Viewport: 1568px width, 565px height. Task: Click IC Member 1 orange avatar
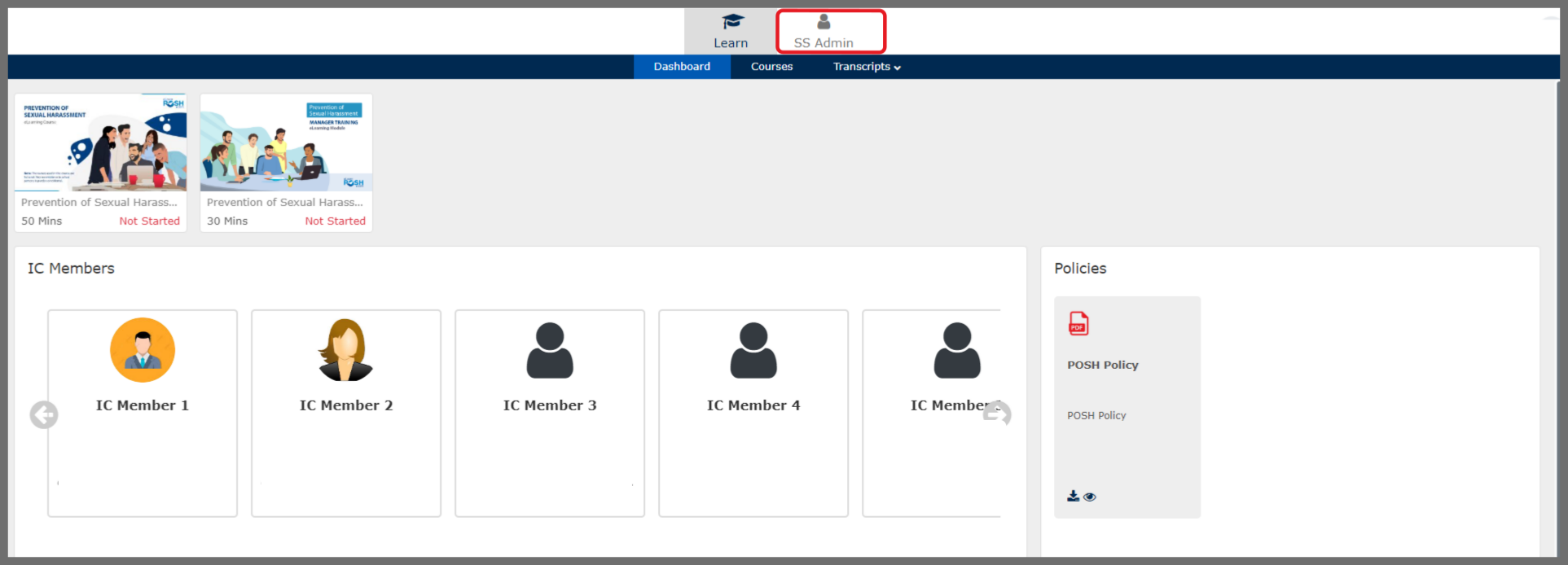[143, 350]
